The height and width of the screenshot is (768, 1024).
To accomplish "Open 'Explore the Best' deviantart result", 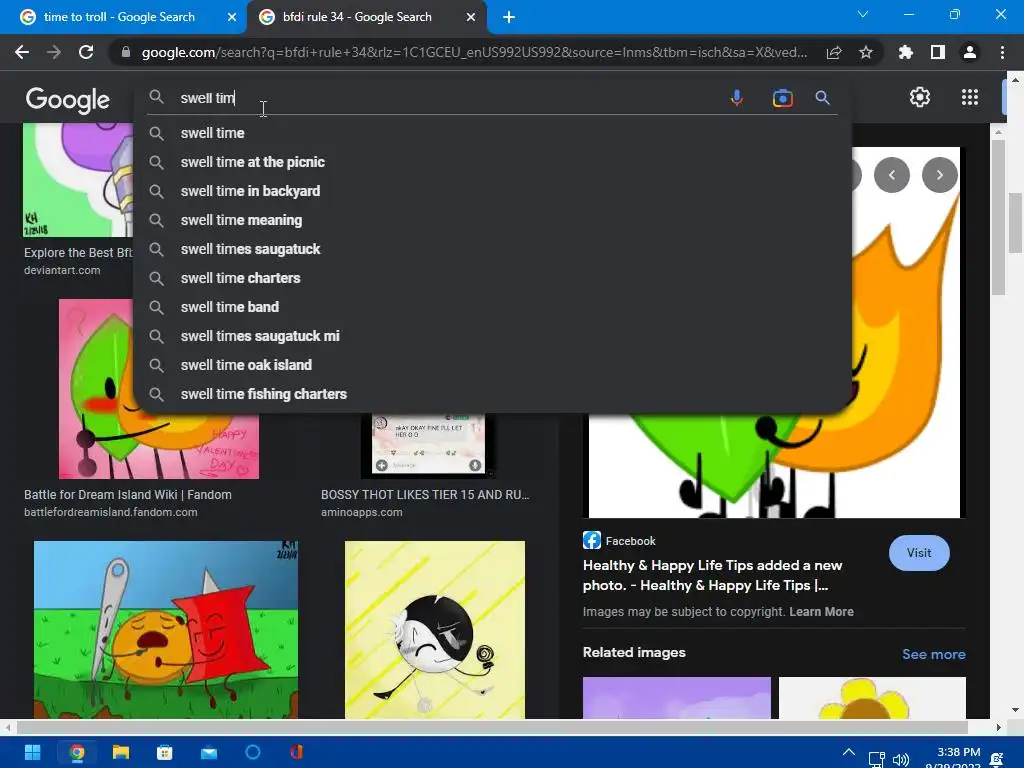I will tap(78, 252).
